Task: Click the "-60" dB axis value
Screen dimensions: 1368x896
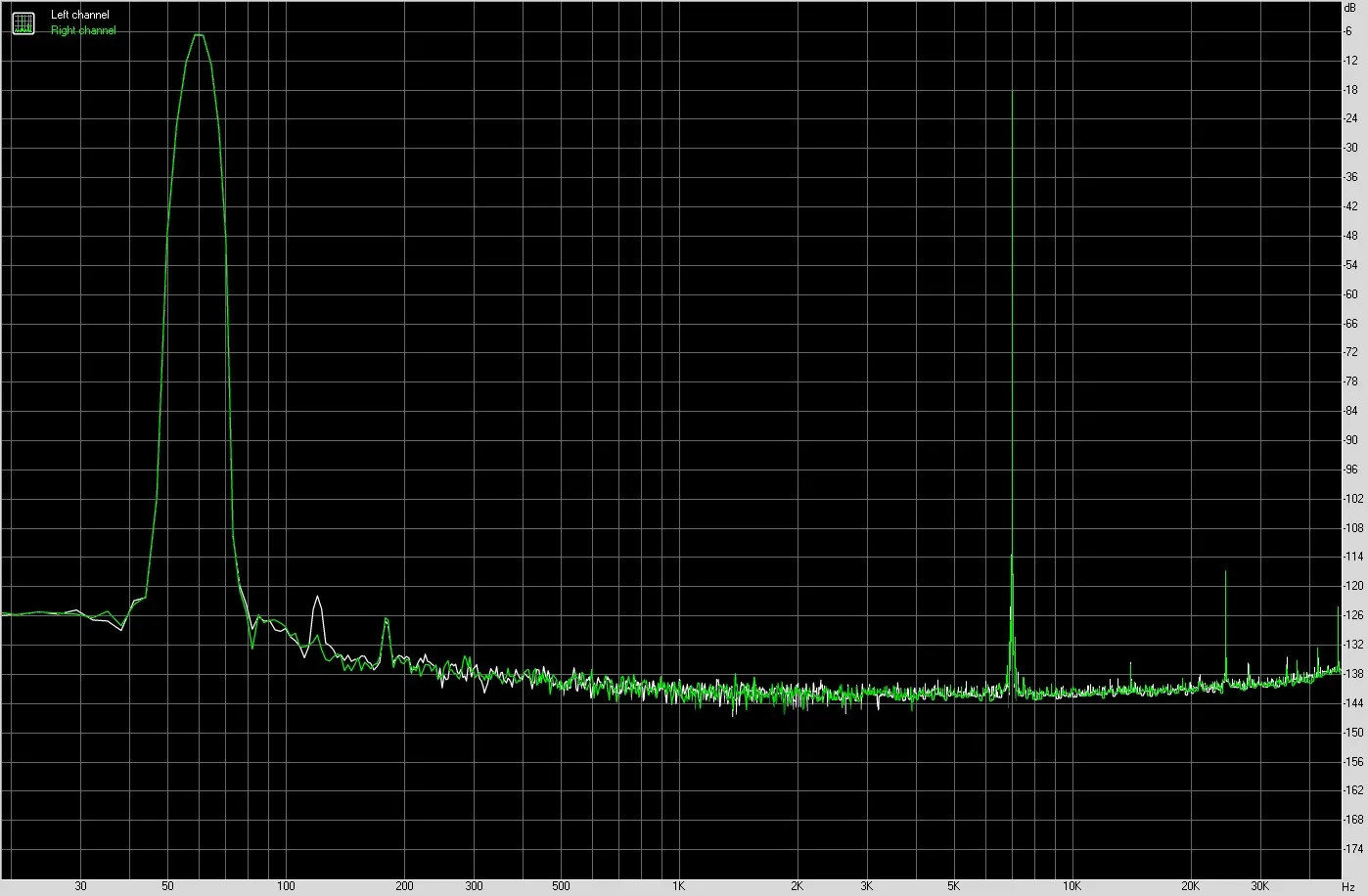Action: pyautogui.click(x=1350, y=294)
